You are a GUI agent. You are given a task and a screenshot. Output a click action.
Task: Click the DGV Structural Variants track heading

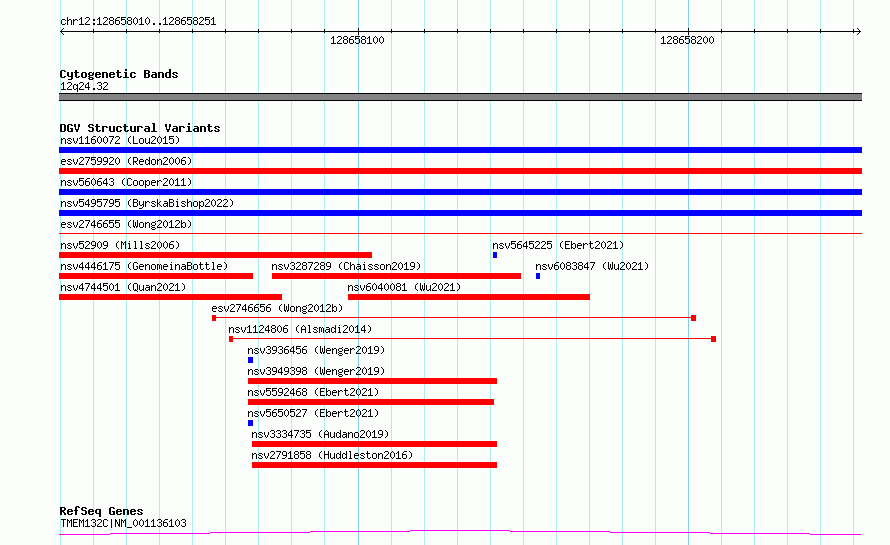140,128
